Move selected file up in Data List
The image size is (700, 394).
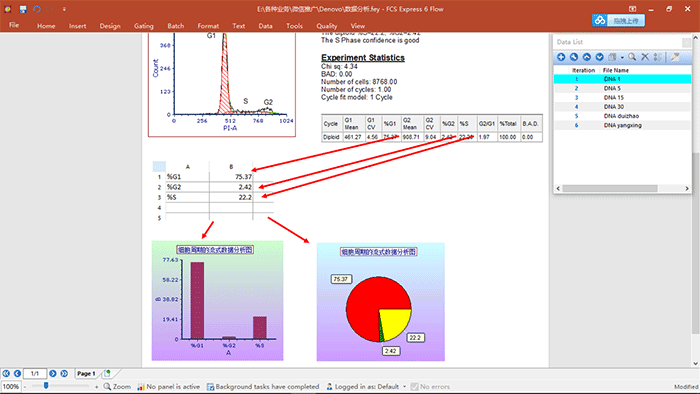(587, 57)
